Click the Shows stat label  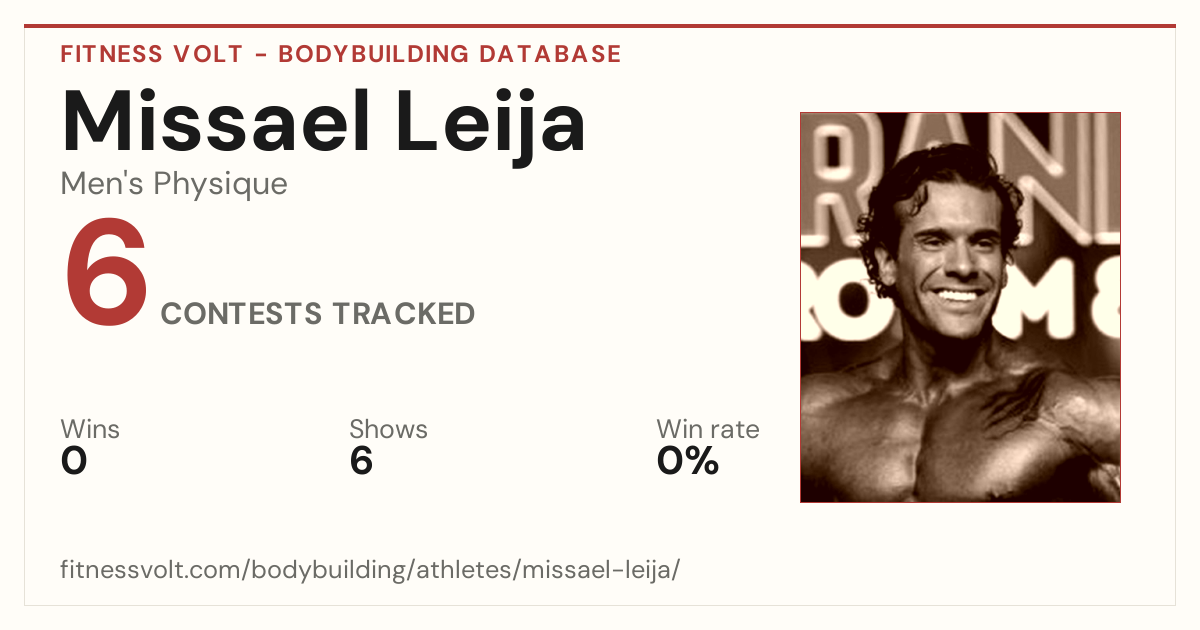pos(388,429)
